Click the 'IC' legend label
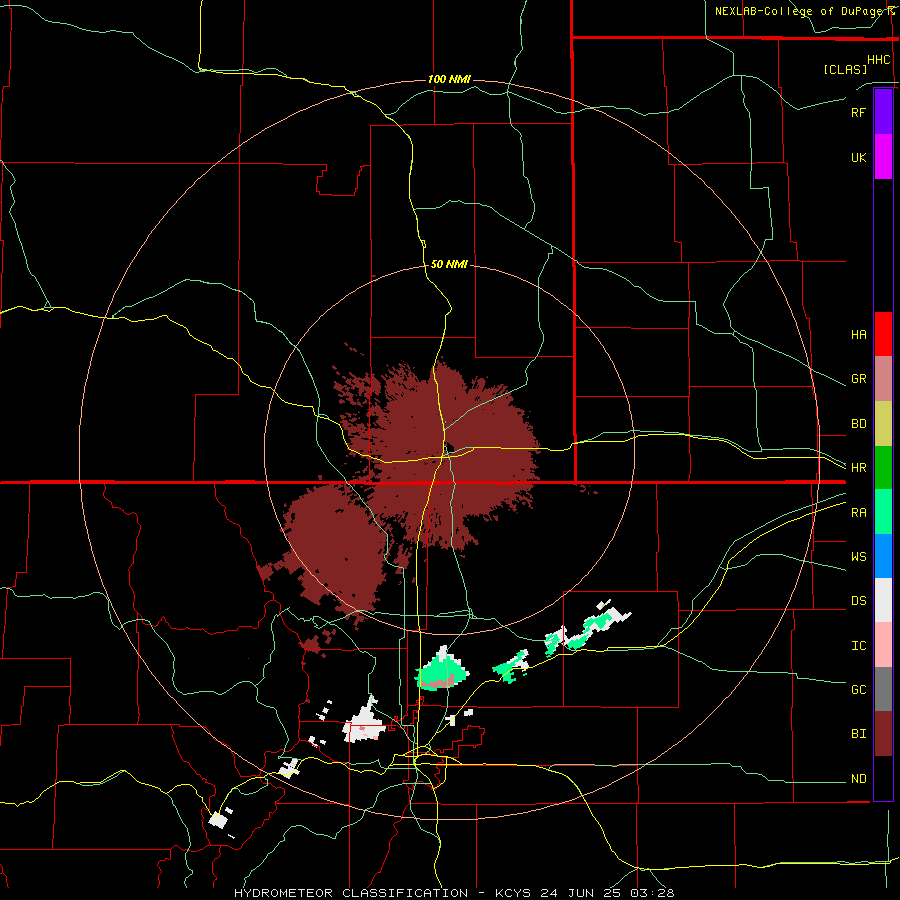Screen dimensions: 900x900 pyautogui.click(x=858, y=646)
